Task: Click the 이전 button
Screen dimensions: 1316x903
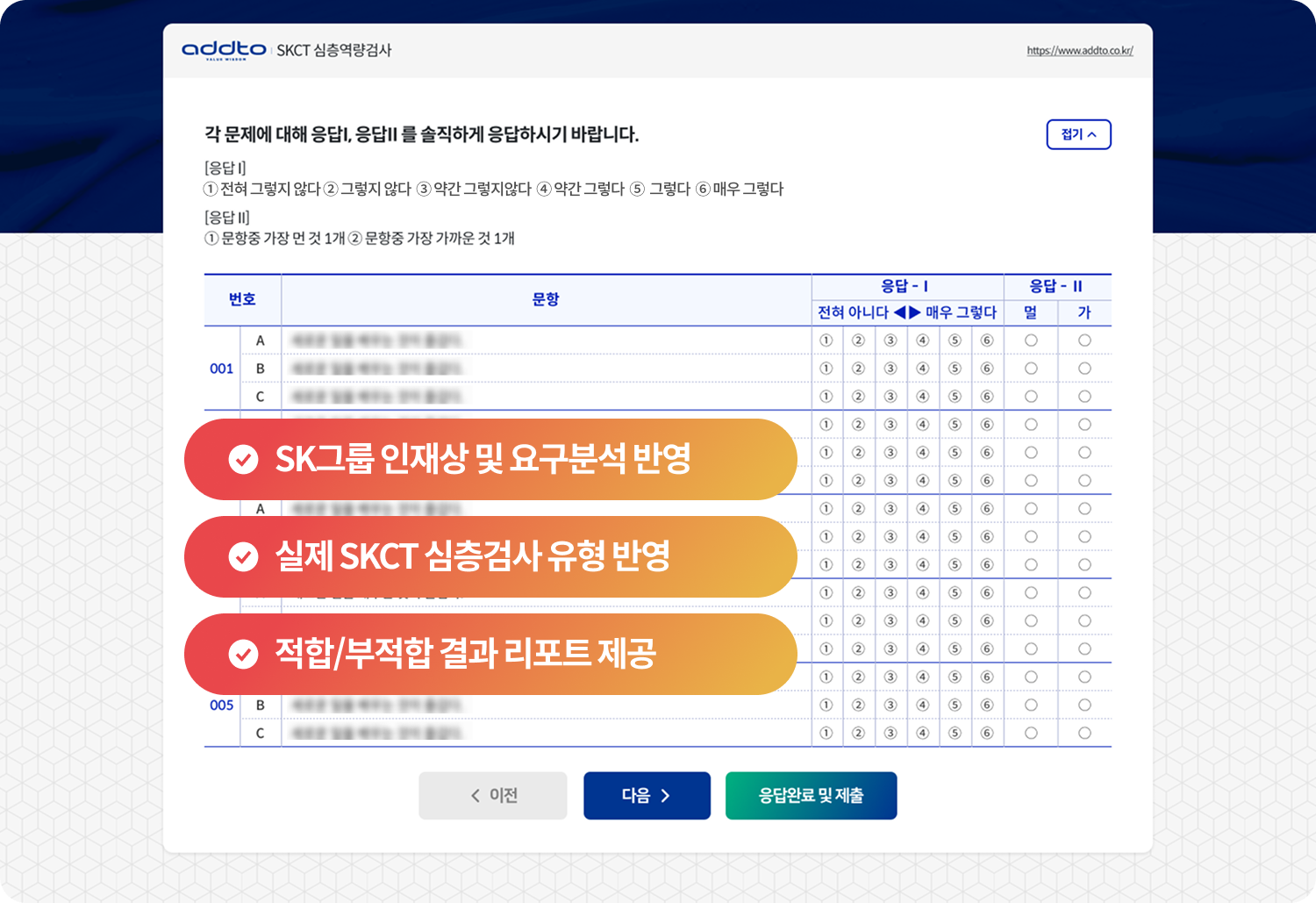Action: pyautogui.click(x=493, y=795)
